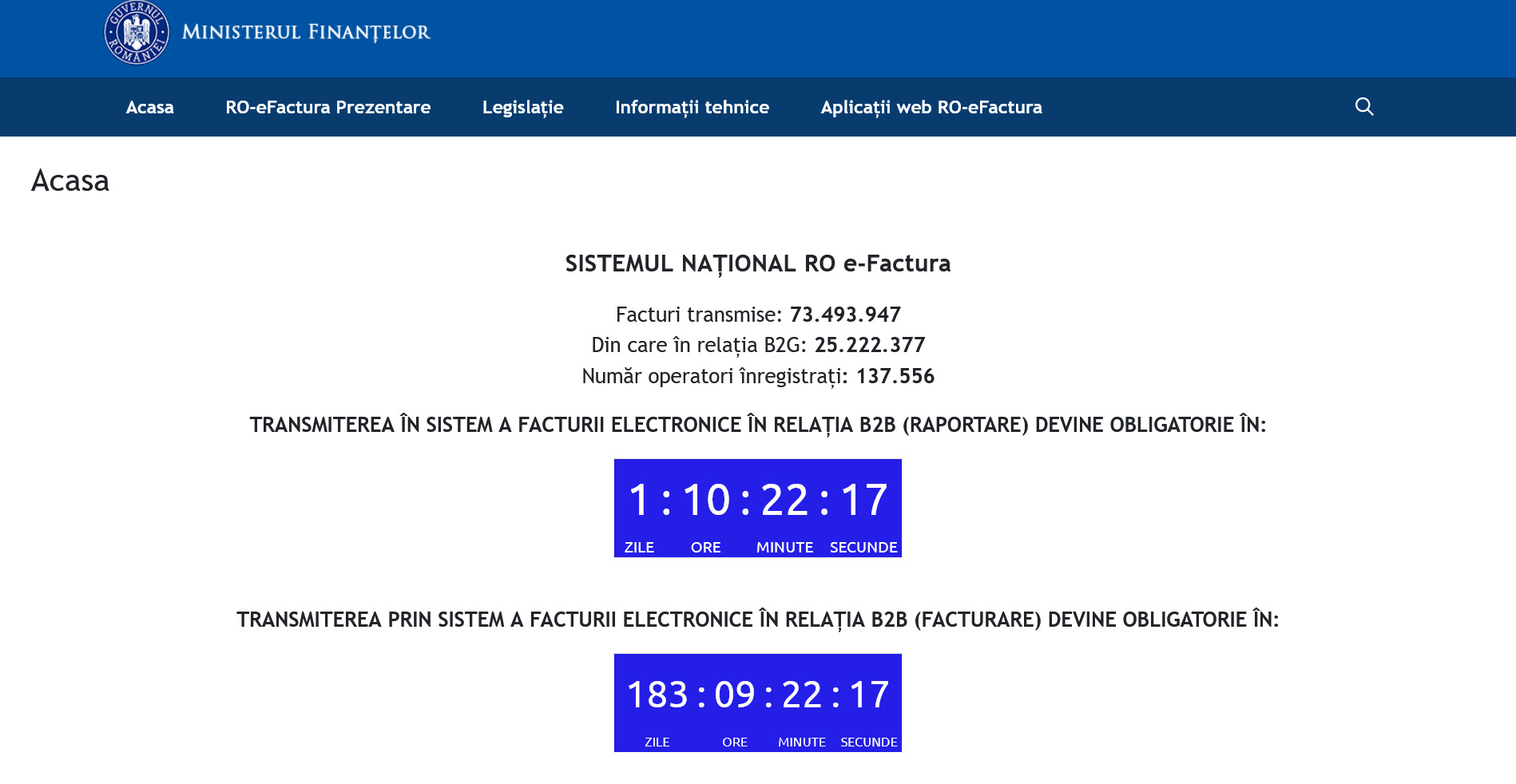Click the B2G count 25.222.377
Viewport: 1516px width, 784px height.
870,345
